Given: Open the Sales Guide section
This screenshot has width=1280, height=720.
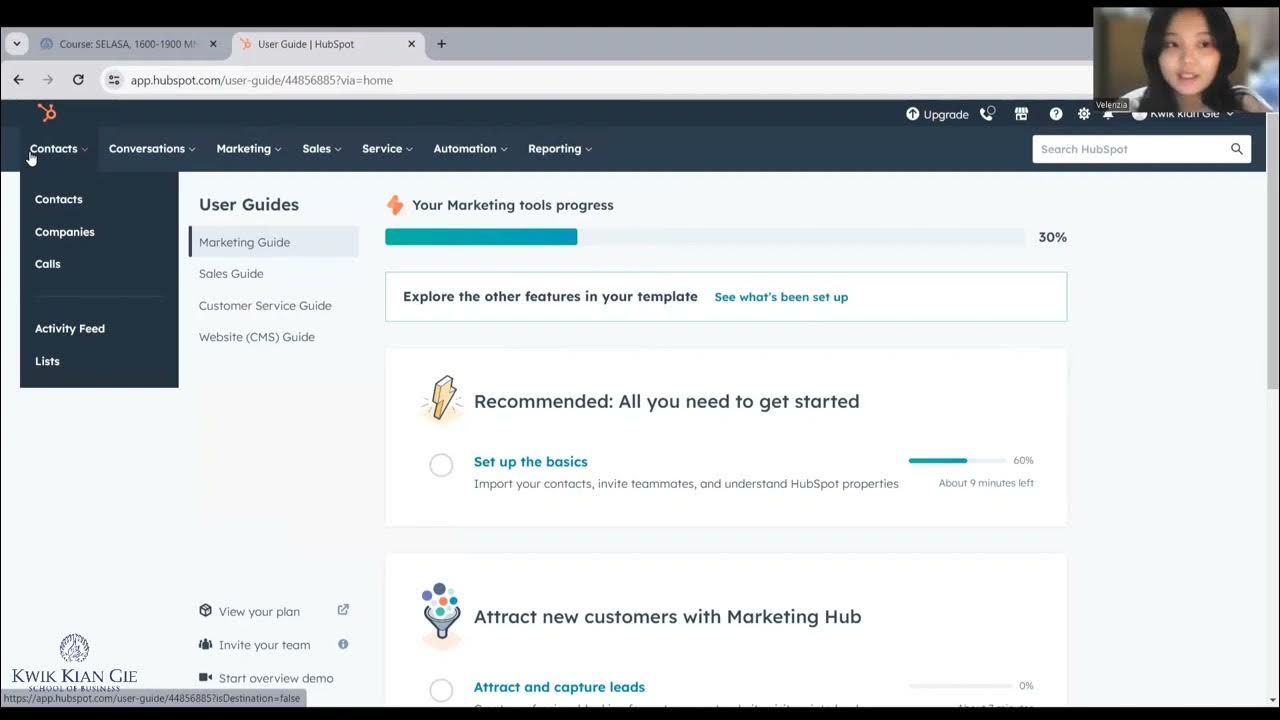Looking at the screenshot, I should pyautogui.click(x=231, y=274).
